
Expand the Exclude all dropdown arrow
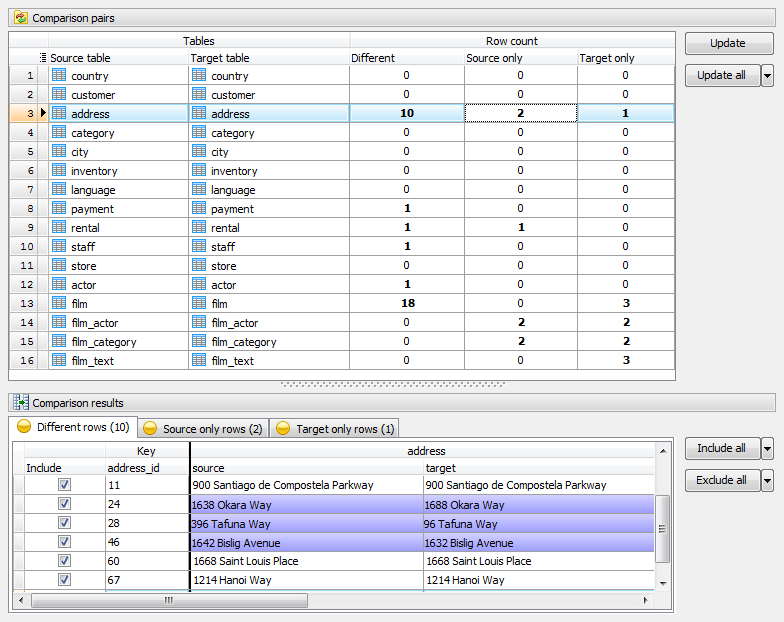pyautogui.click(x=767, y=481)
